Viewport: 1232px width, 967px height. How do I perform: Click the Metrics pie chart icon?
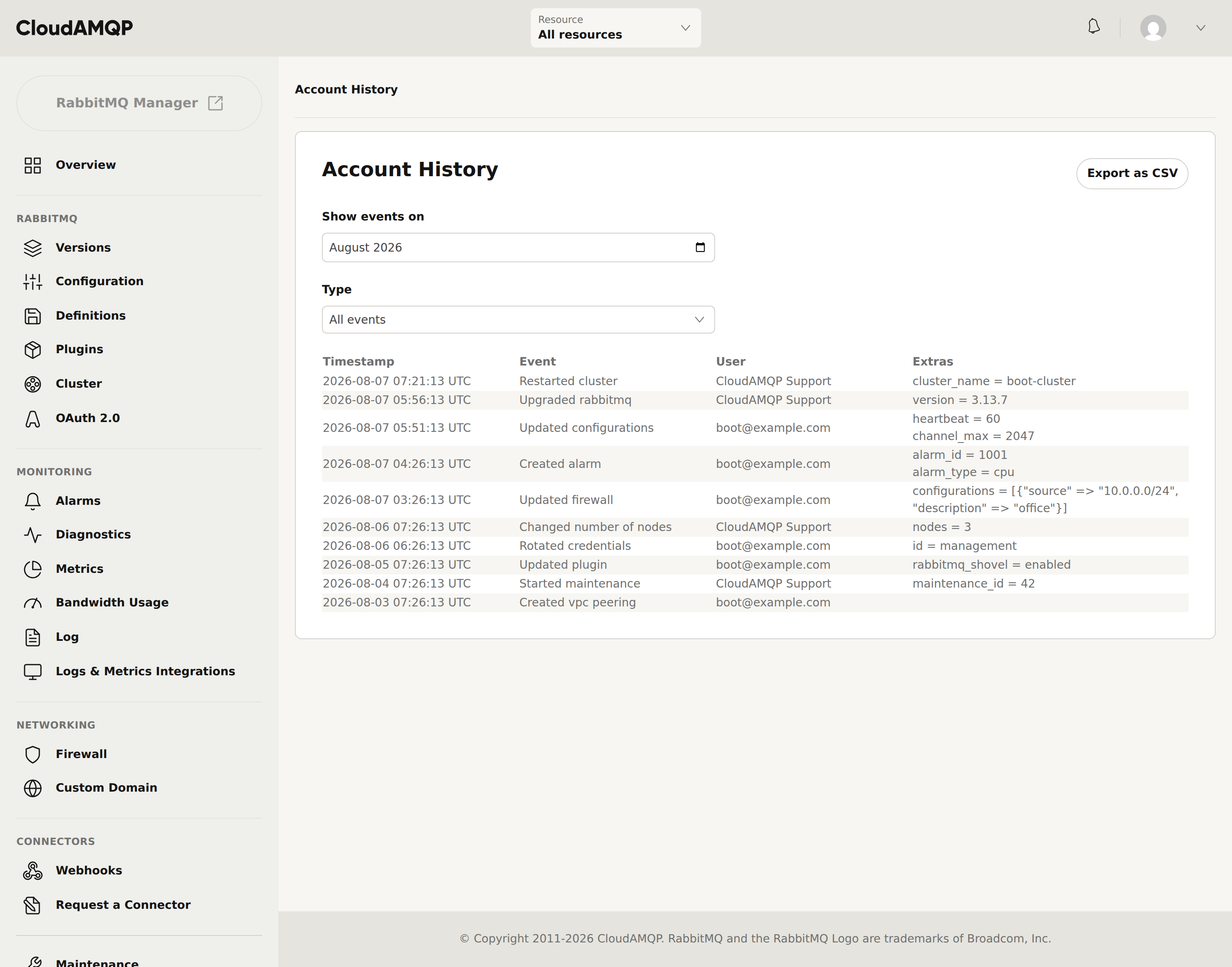tap(33, 569)
